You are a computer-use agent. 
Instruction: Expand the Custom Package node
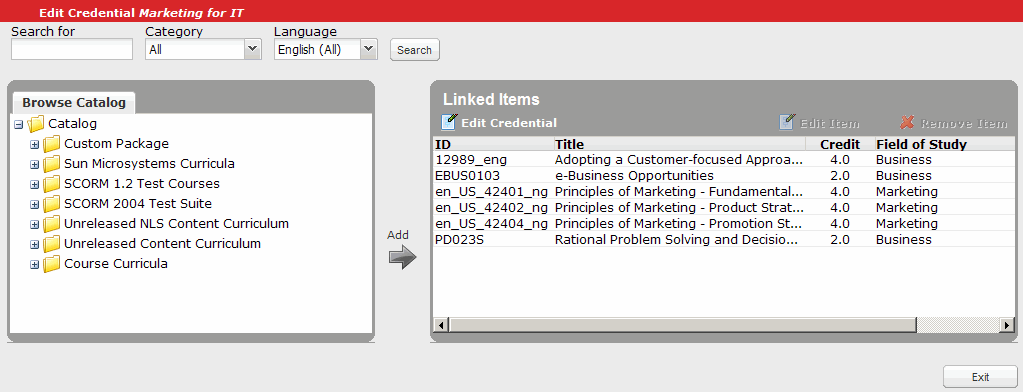35,145
